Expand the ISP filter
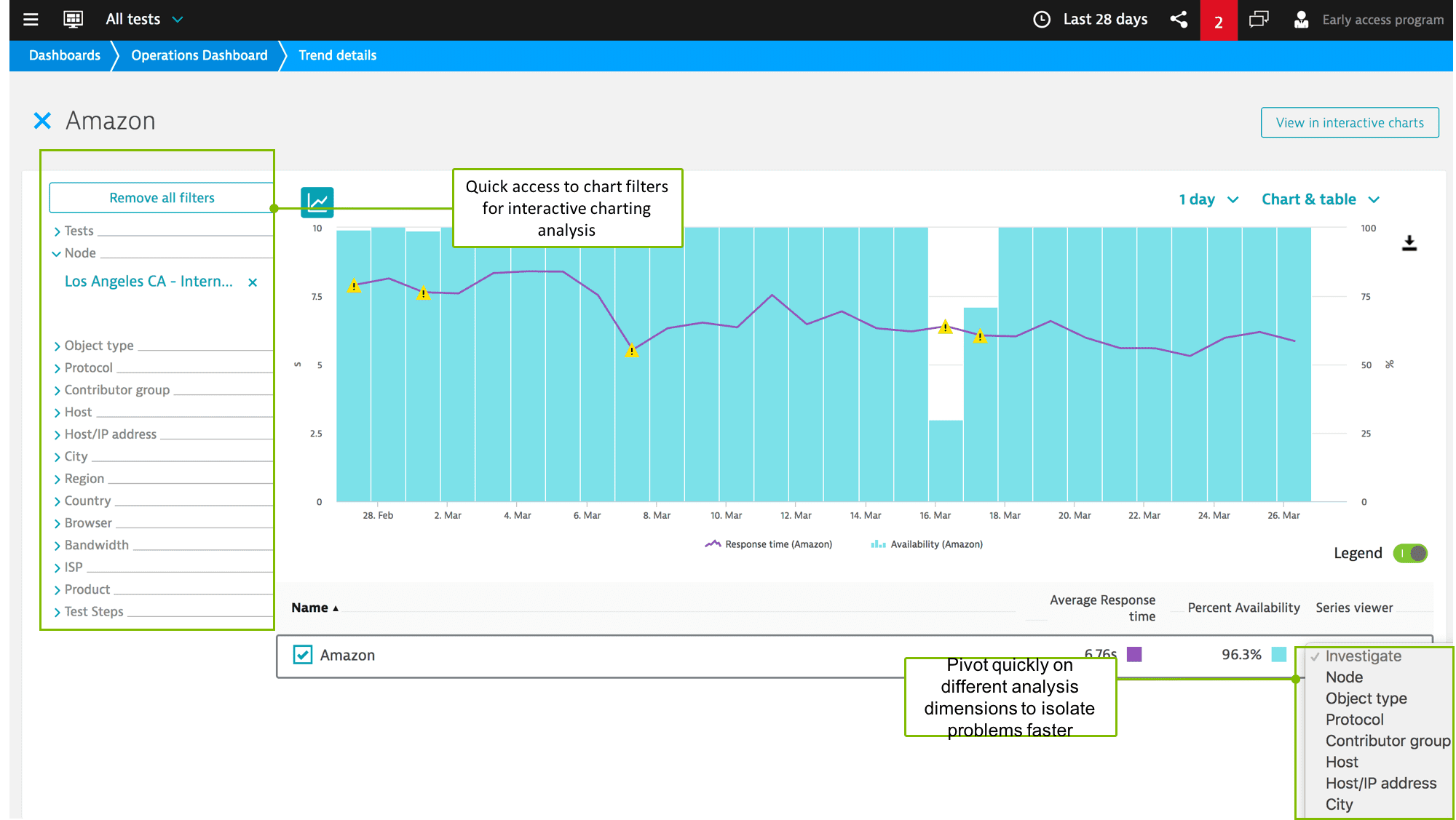 click(68, 568)
